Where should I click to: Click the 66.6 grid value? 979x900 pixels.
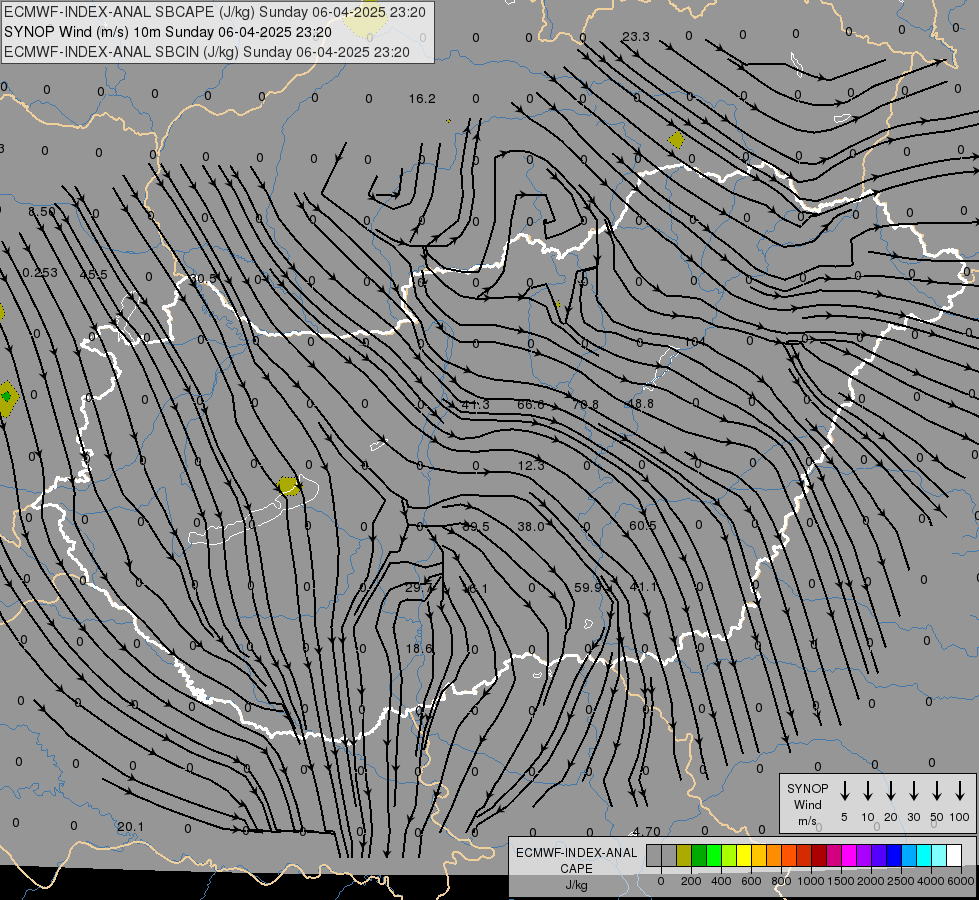tap(531, 405)
